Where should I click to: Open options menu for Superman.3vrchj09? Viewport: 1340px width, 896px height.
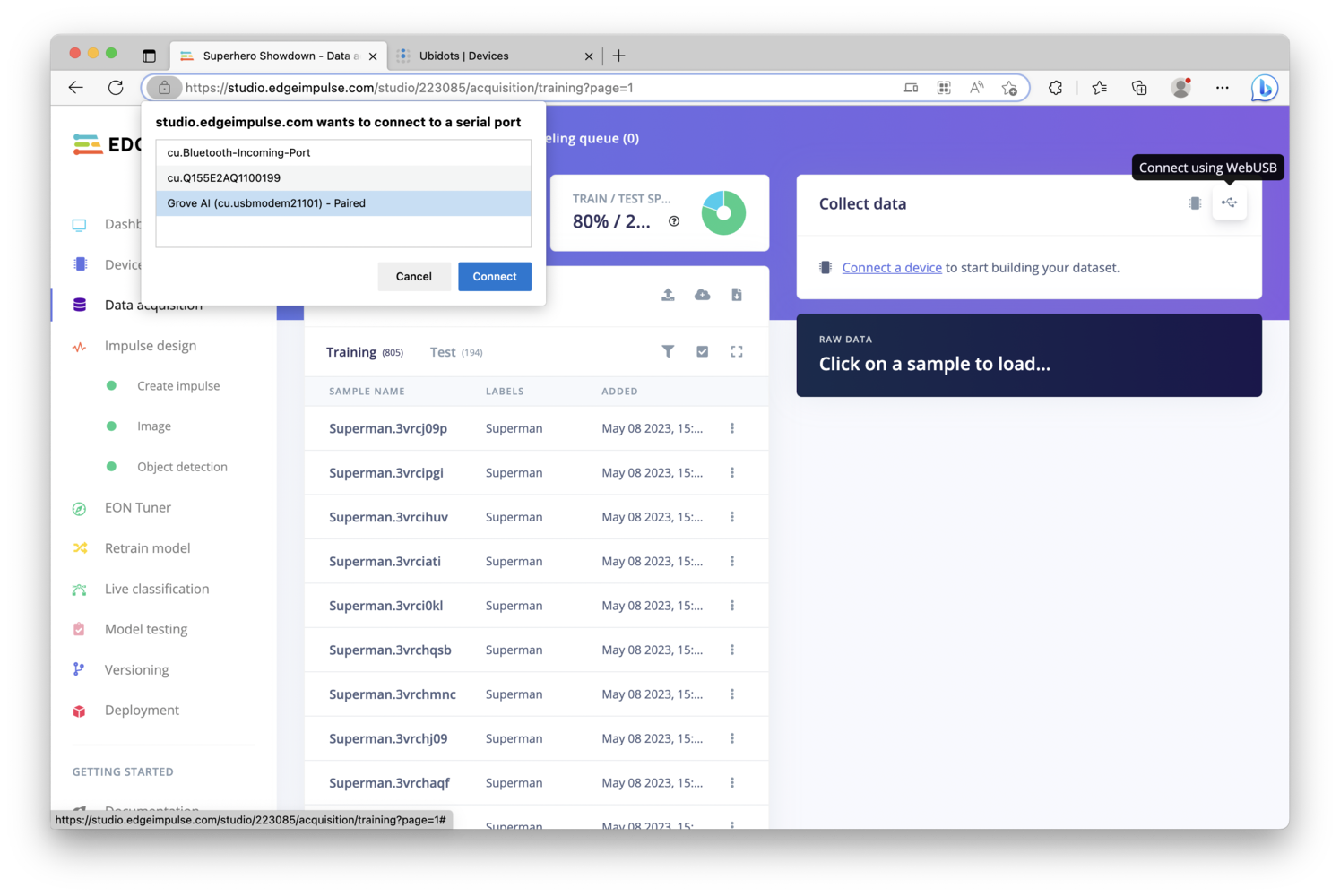point(732,738)
